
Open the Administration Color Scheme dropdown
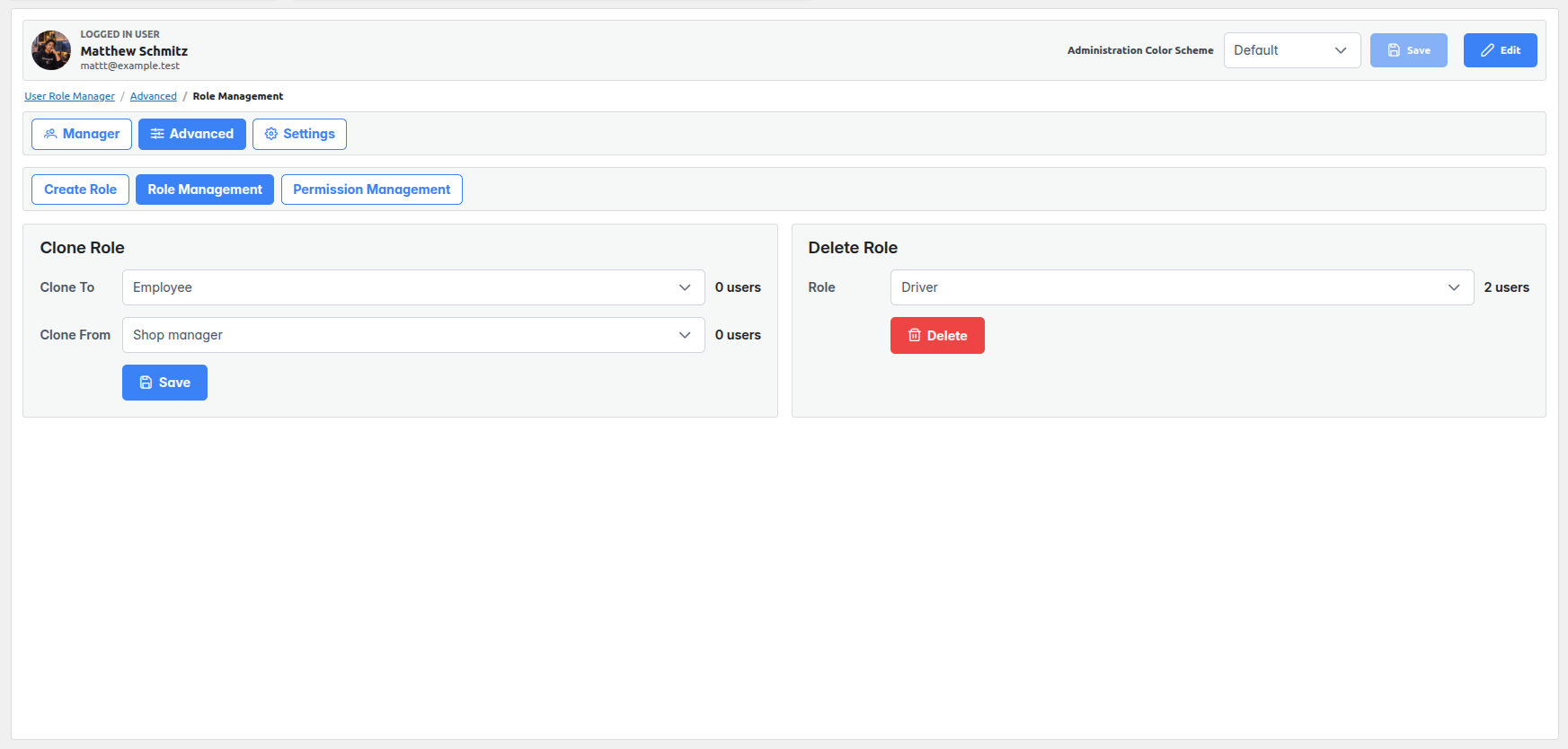[x=1291, y=50]
